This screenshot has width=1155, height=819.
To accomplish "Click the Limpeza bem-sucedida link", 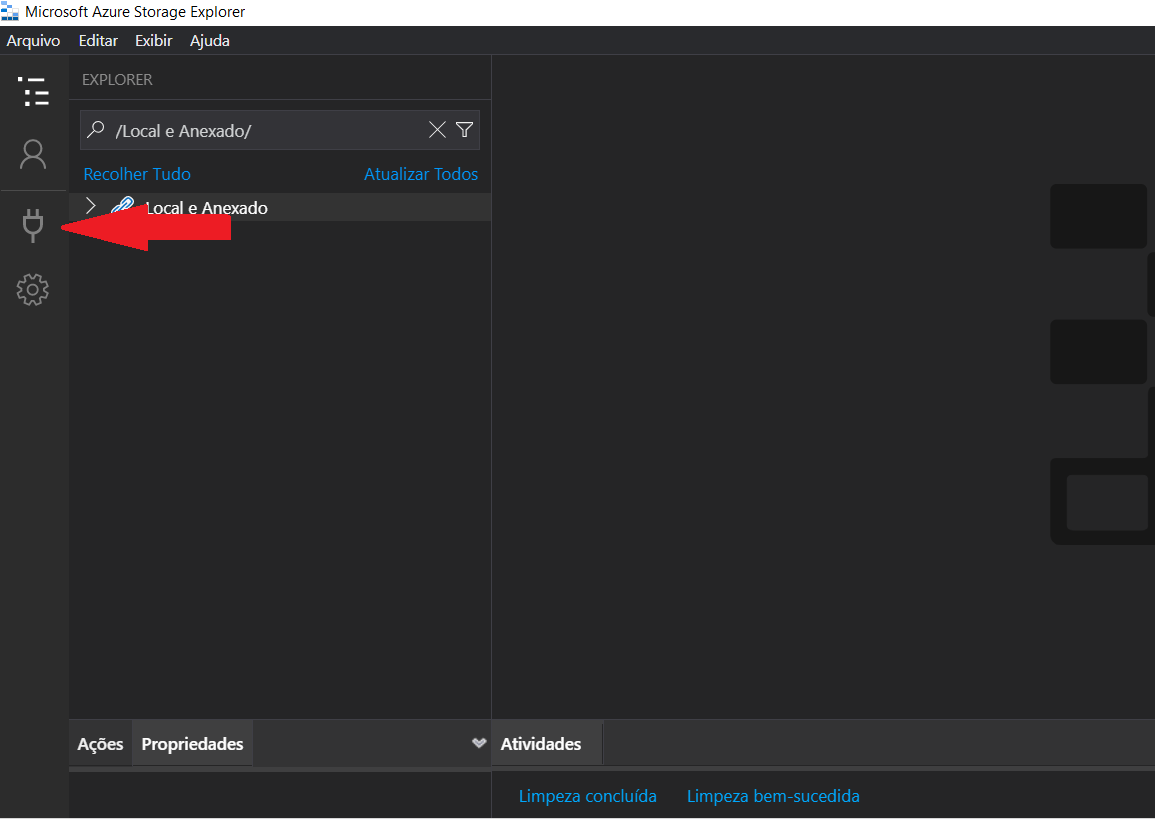I will (773, 796).
